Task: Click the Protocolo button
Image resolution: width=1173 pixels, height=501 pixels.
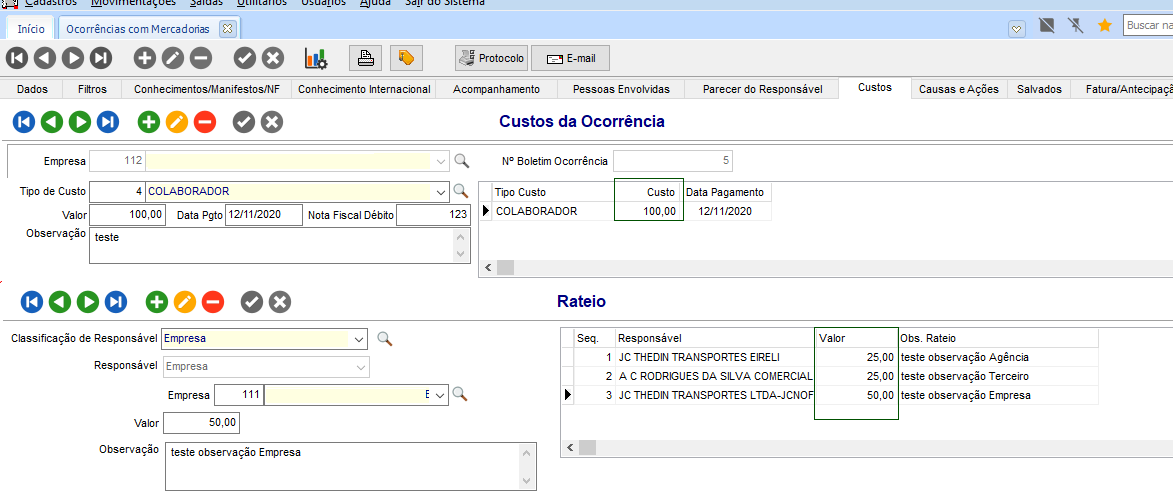Action: click(491, 58)
